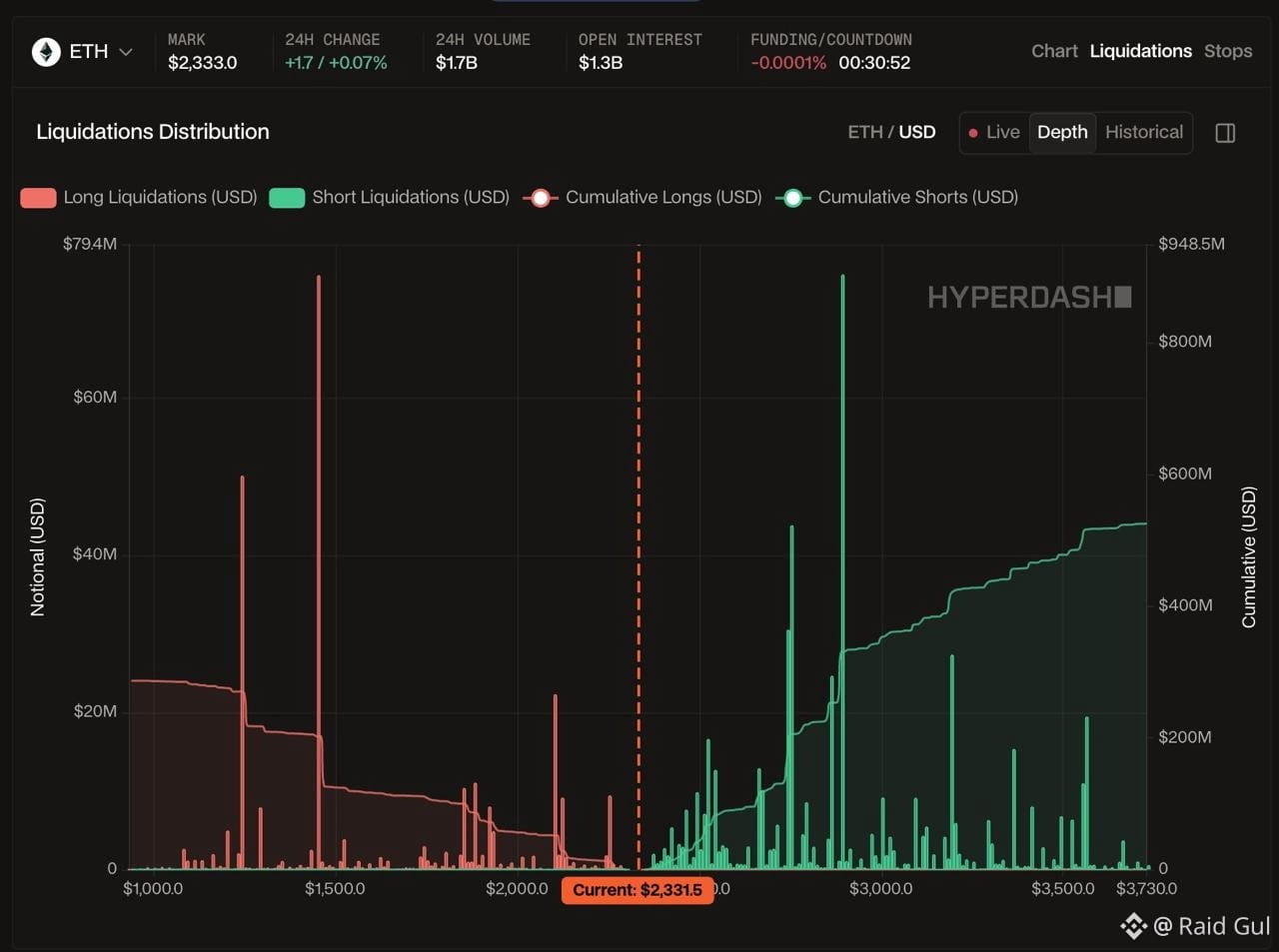Screen dimensions: 1279x952
Task: Click the $3,000.0 x-axis price label
Action: [x=880, y=888]
